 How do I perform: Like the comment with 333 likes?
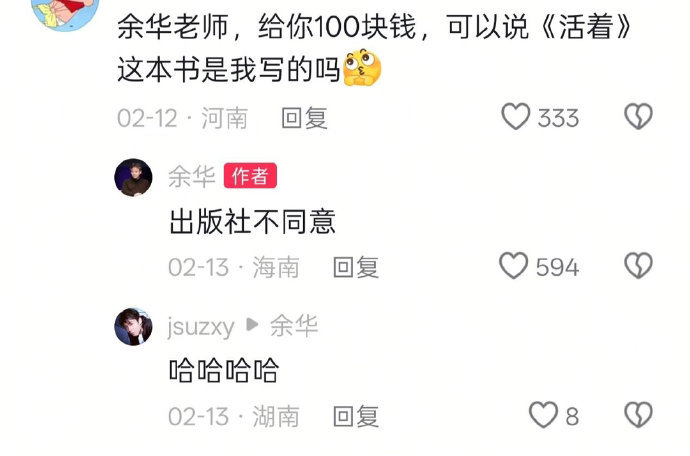[516, 117]
